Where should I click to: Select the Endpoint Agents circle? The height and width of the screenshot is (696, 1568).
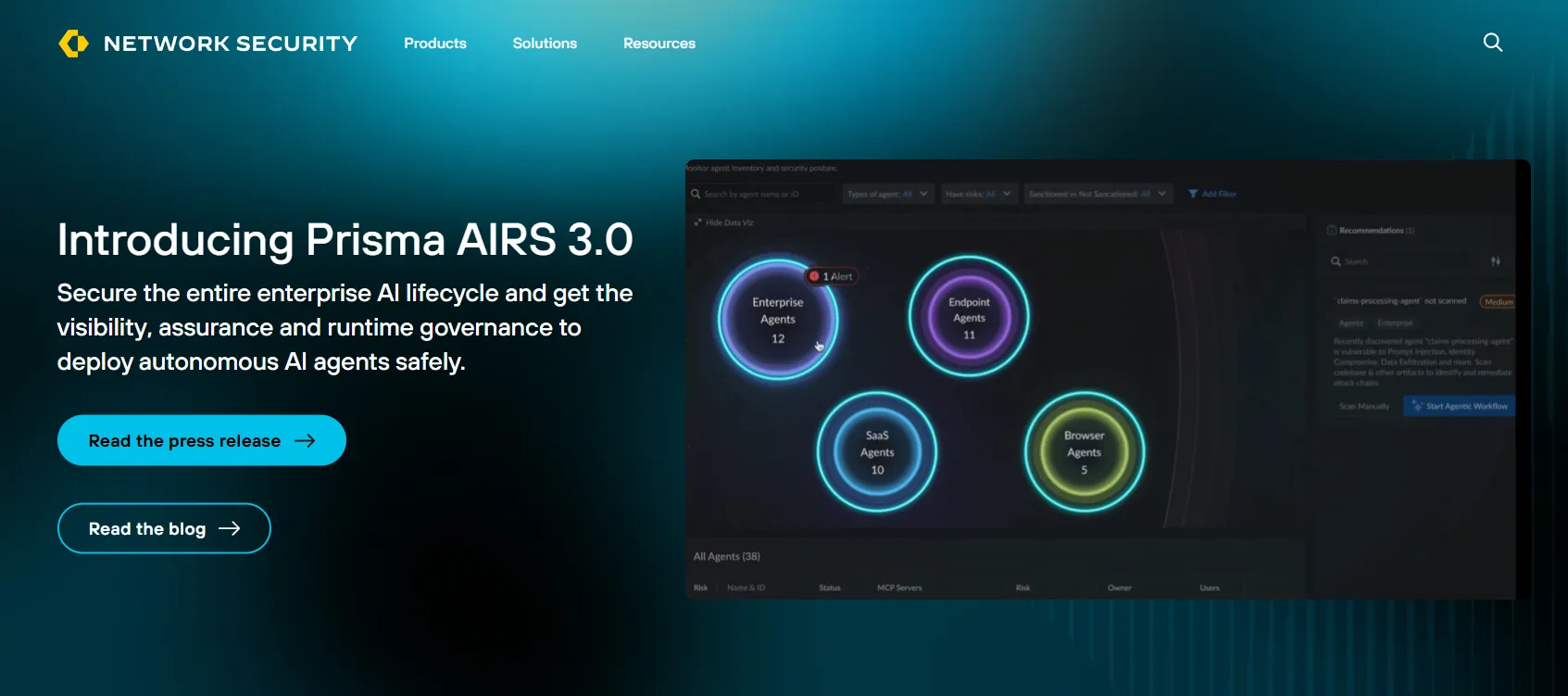pyautogui.click(x=969, y=317)
